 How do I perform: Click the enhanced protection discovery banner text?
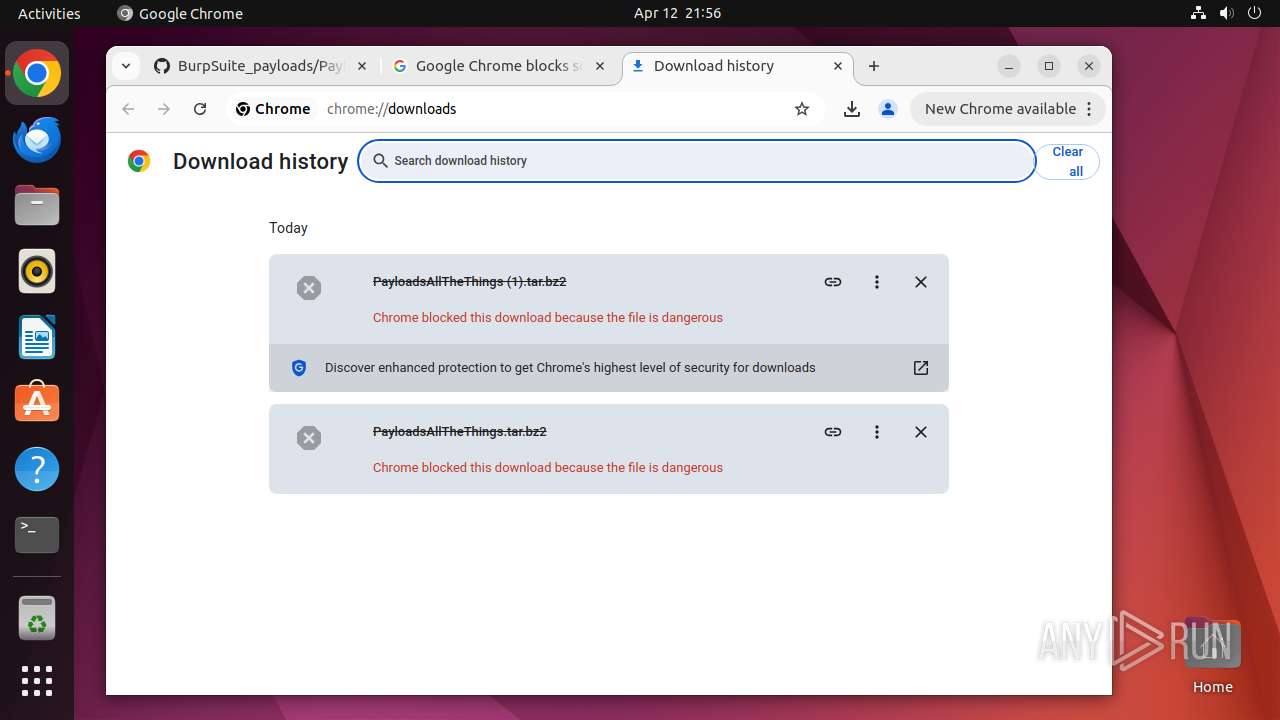(x=570, y=368)
